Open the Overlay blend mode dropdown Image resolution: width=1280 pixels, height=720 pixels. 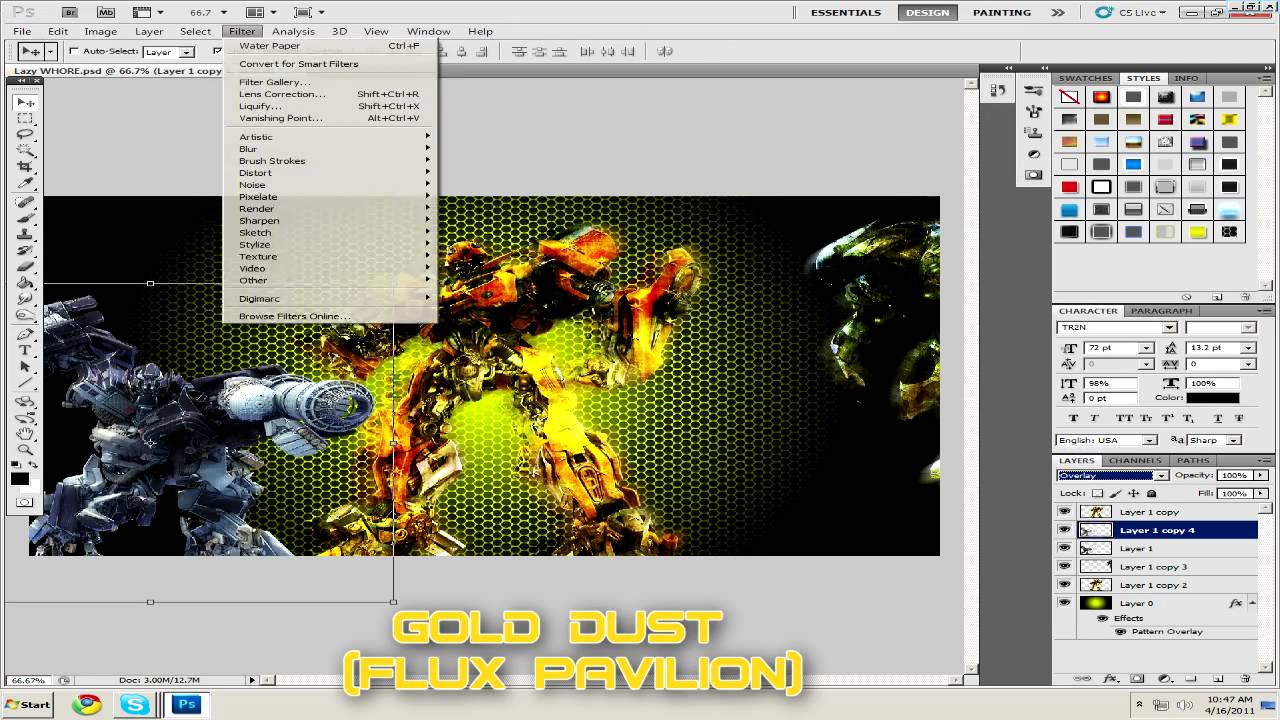[x=1112, y=475]
